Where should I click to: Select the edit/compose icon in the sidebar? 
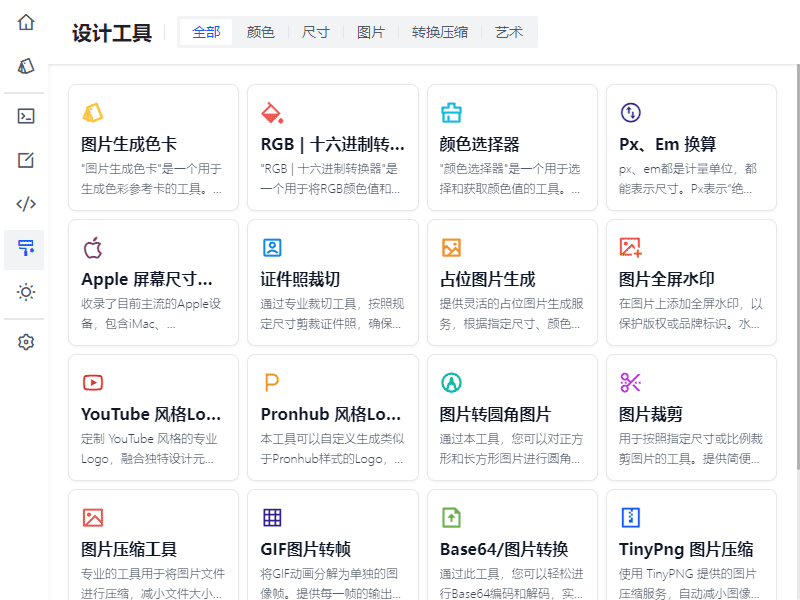tap(24, 159)
